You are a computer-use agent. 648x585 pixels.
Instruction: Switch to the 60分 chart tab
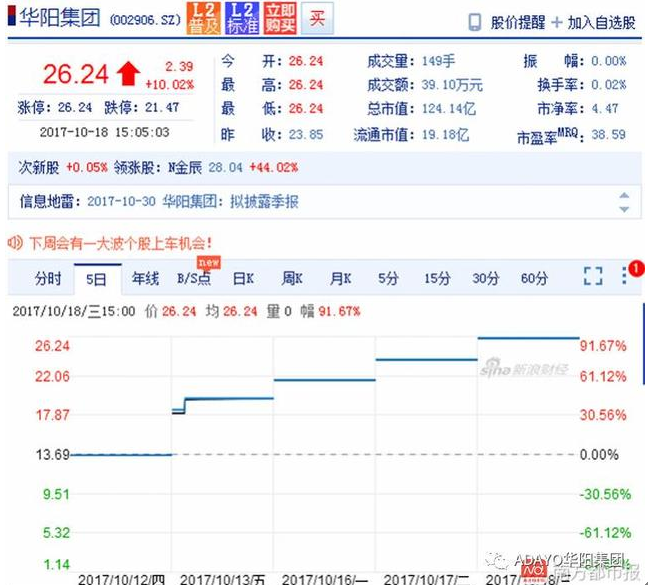534,278
